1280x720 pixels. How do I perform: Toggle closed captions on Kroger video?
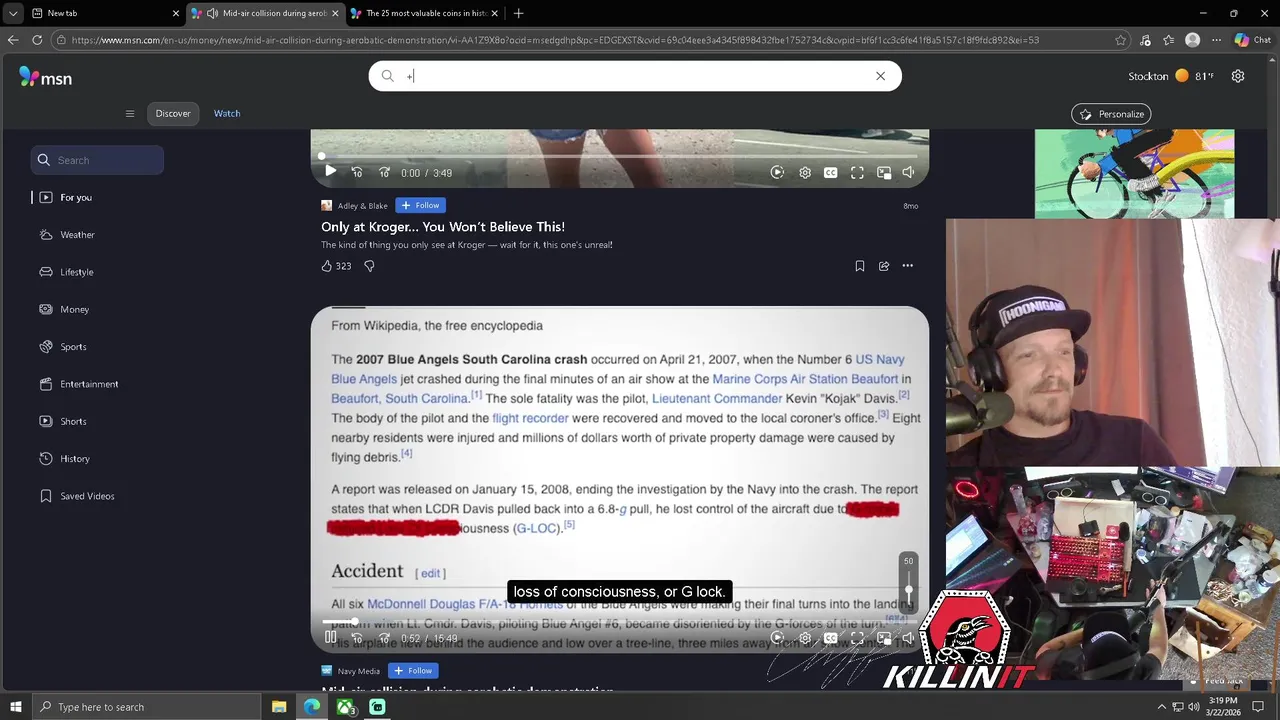[830, 172]
